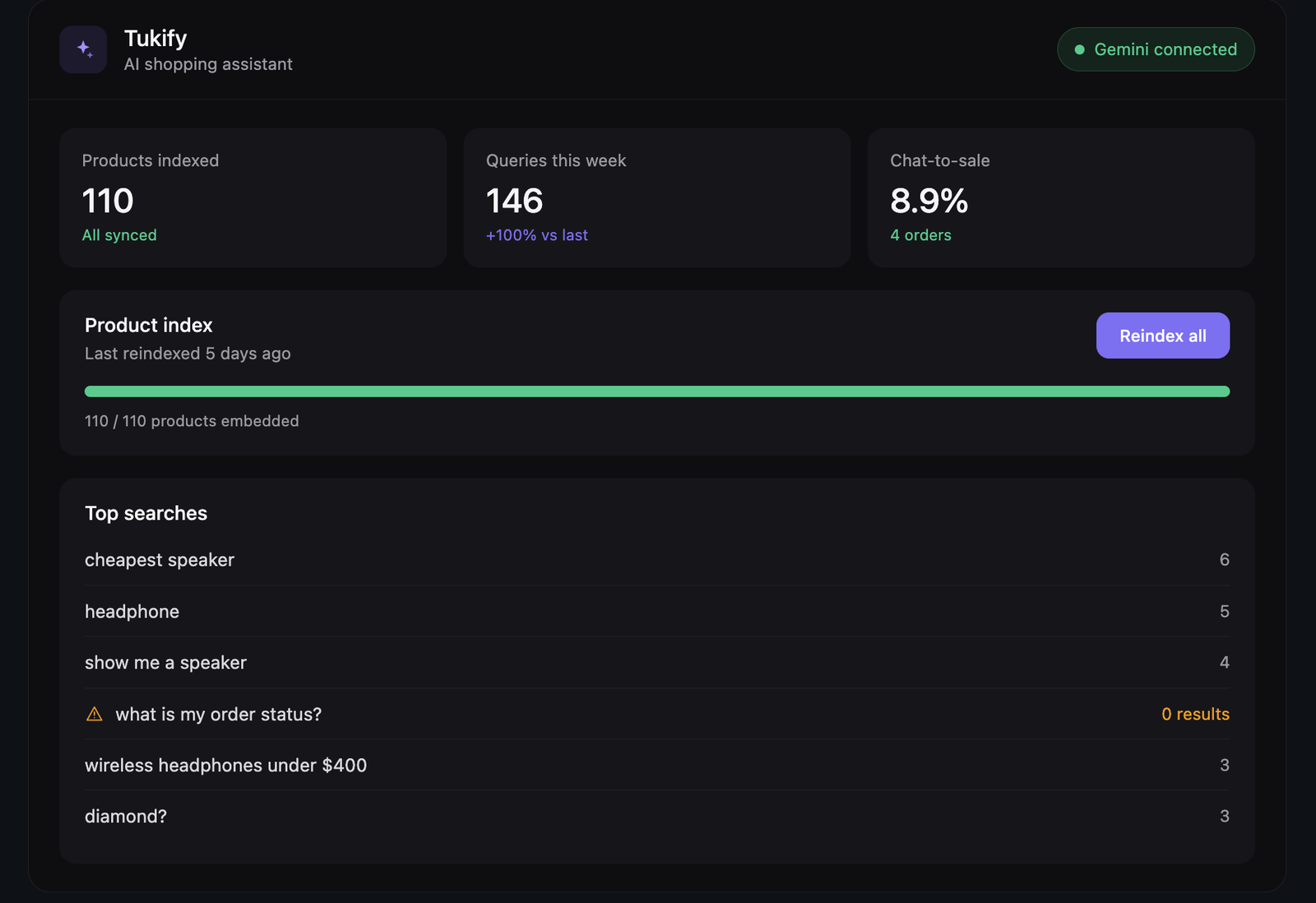Click the "diamond?" search row
This screenshot has height=903, width=1316.
657,816
